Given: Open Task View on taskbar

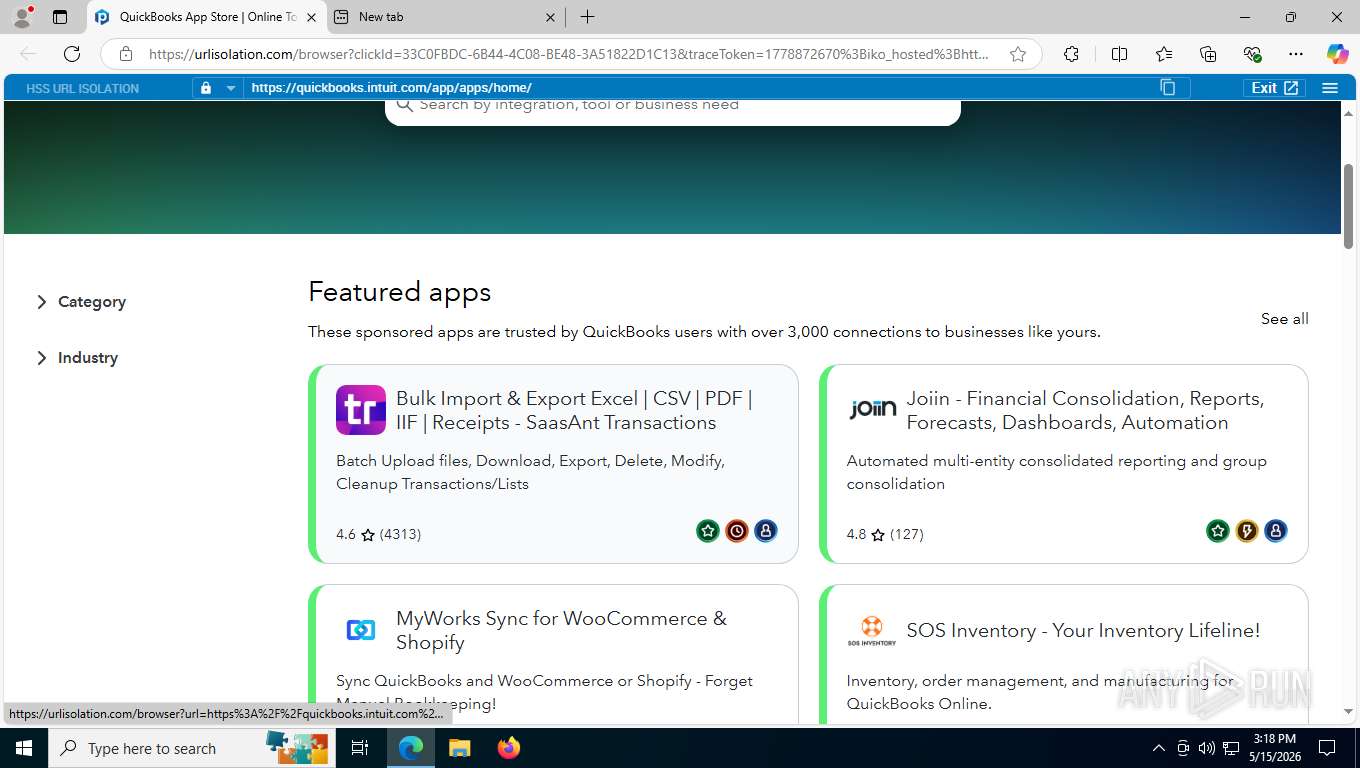Looking at the screenshot, I should (360, 748).
